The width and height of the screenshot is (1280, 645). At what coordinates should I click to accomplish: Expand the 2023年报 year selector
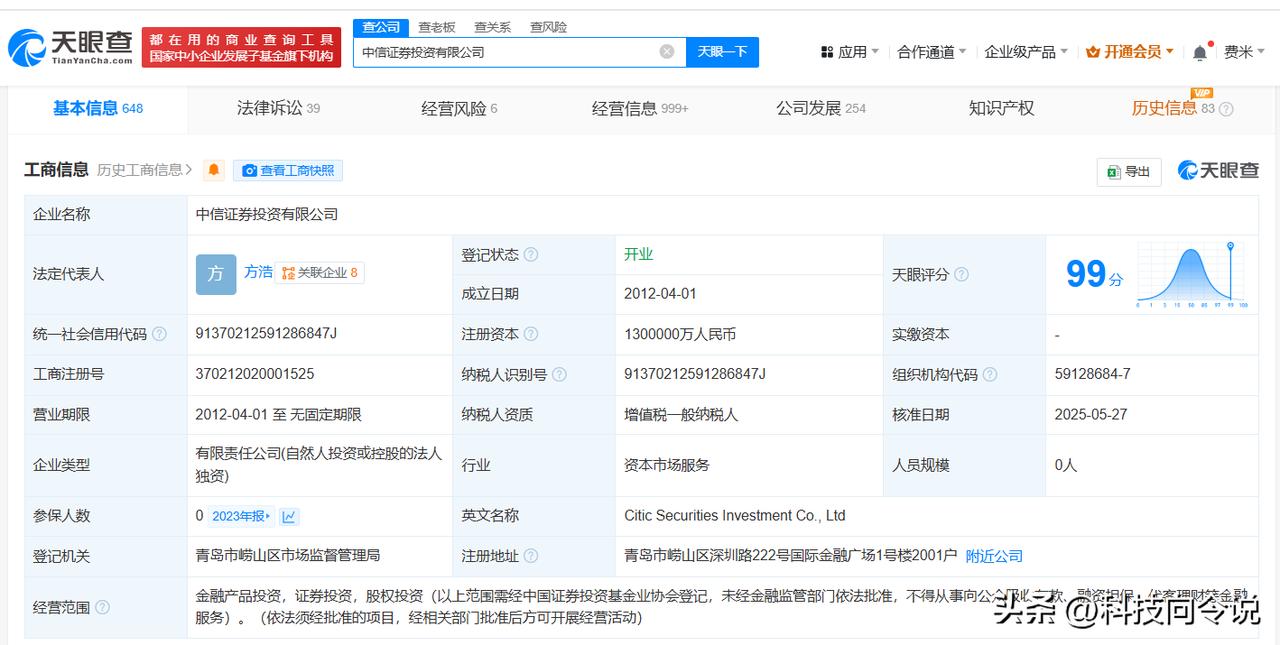pyautogui.click(x=241, y=517)
